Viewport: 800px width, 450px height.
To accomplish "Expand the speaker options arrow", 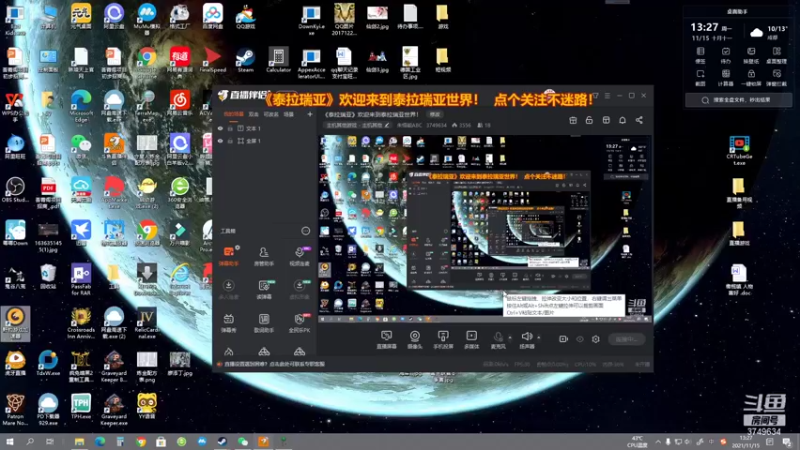I will 538,337.
